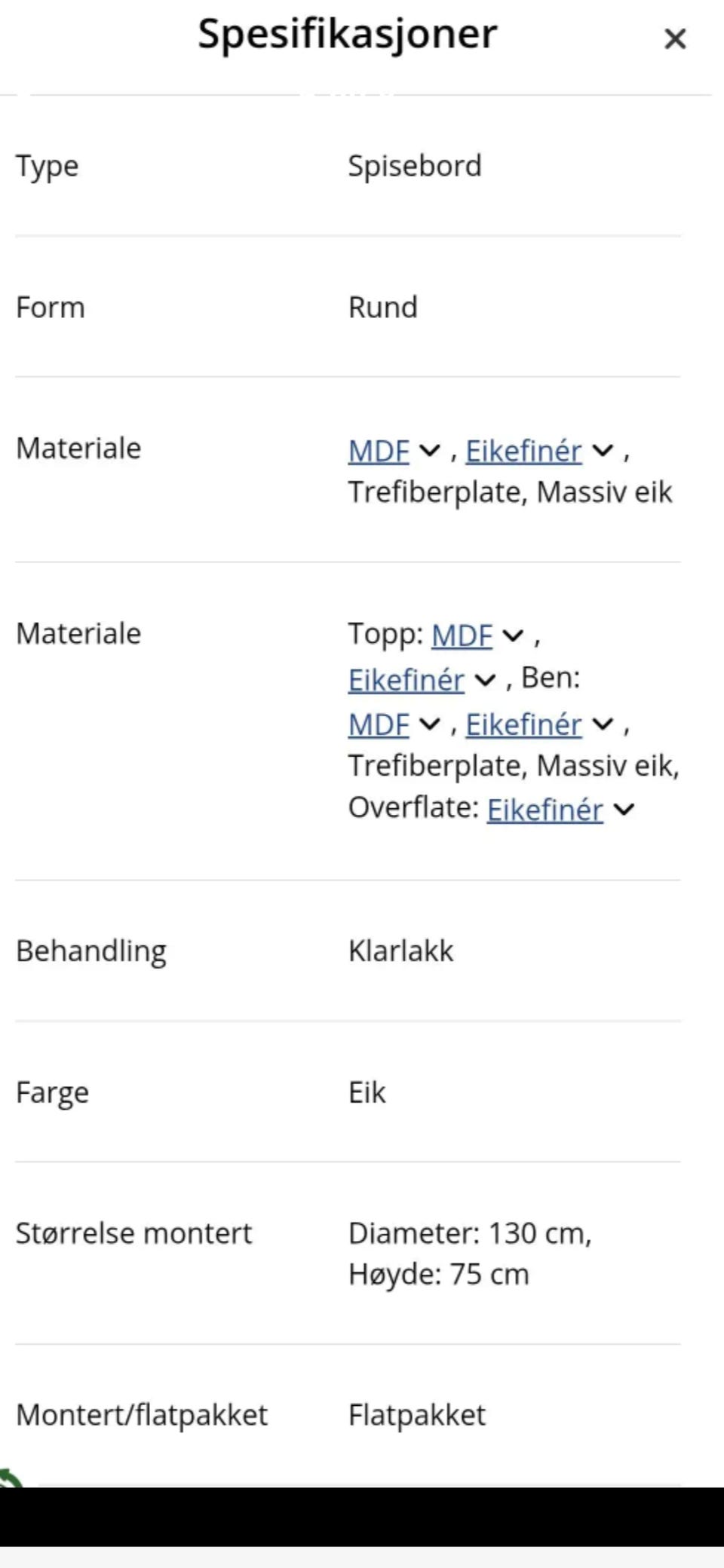724x1568 pixels.
Task: Click the Spisebord type value
Action: coord(414,166)
